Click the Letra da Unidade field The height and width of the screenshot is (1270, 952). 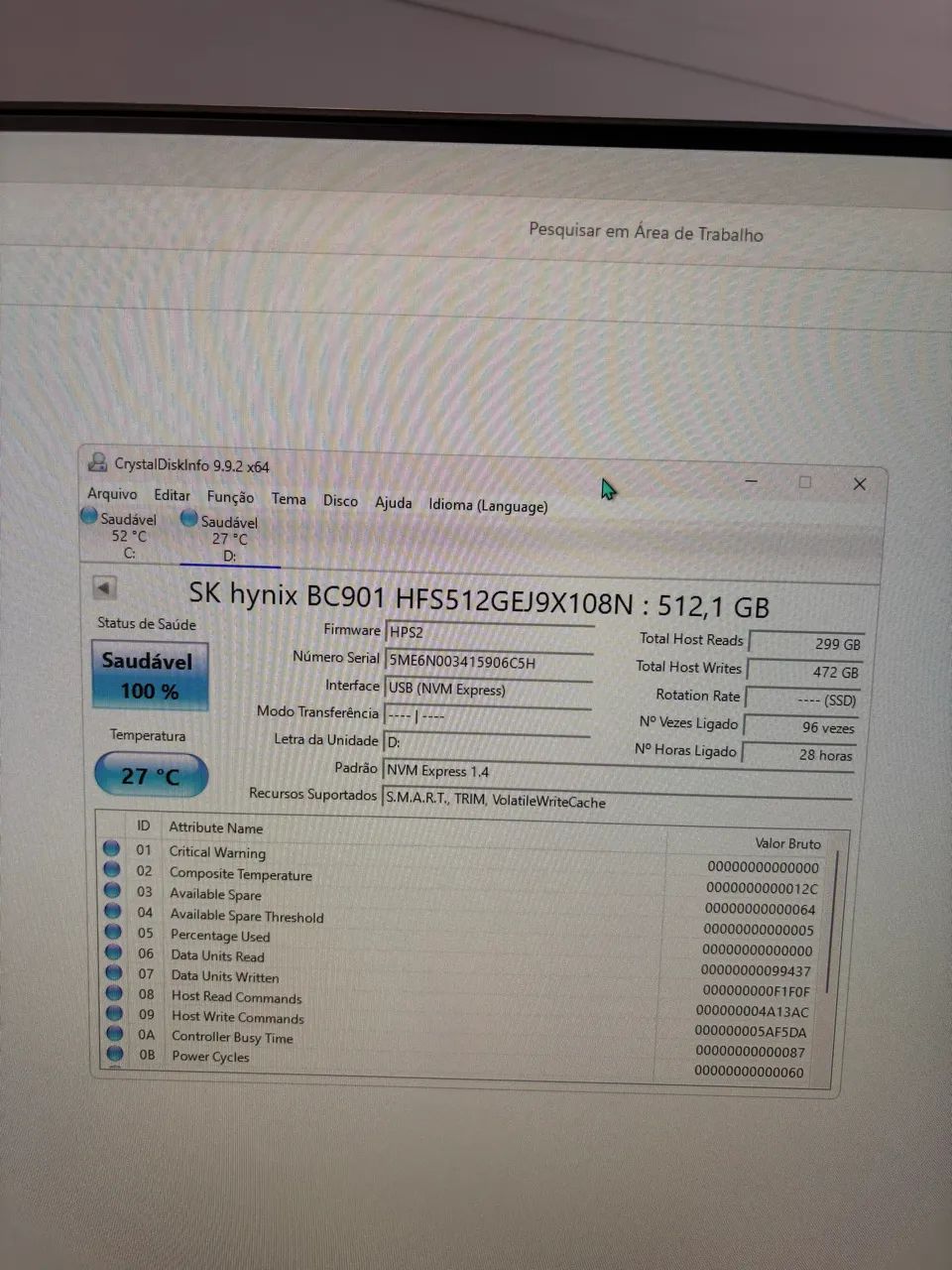point(487,742)
